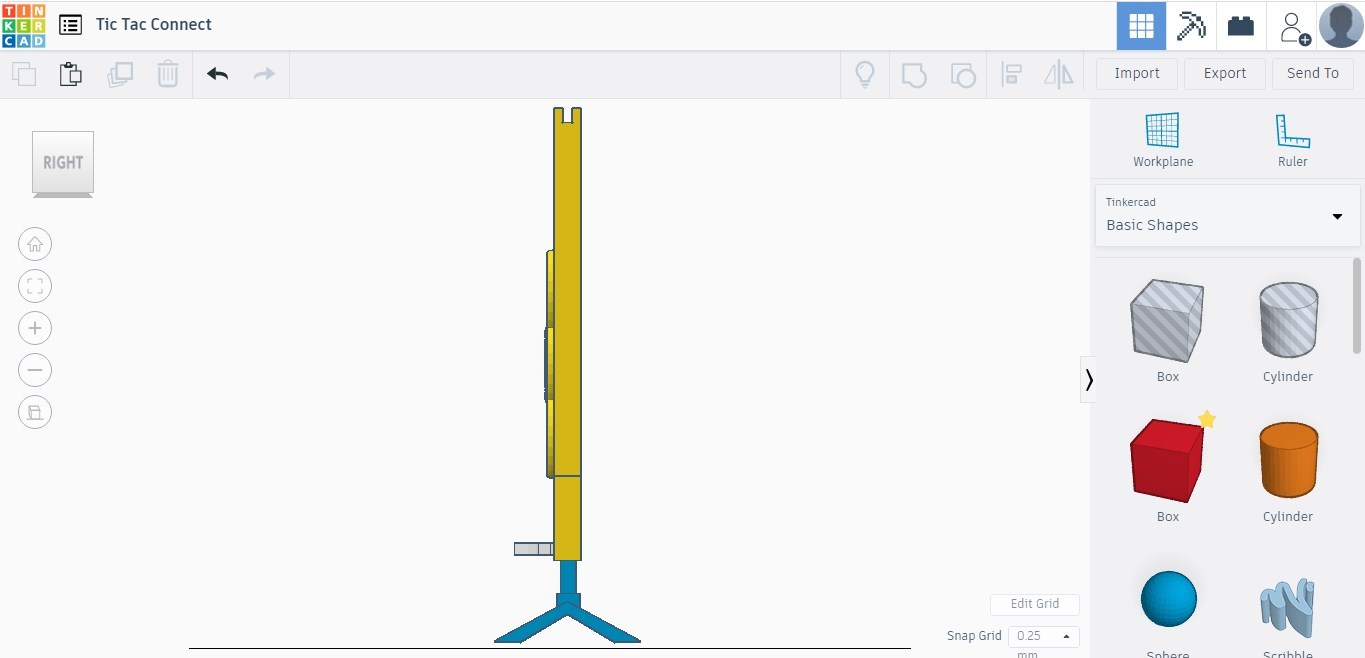Open the Bricks mode
1365x658 pixels.
point(1241,26)
